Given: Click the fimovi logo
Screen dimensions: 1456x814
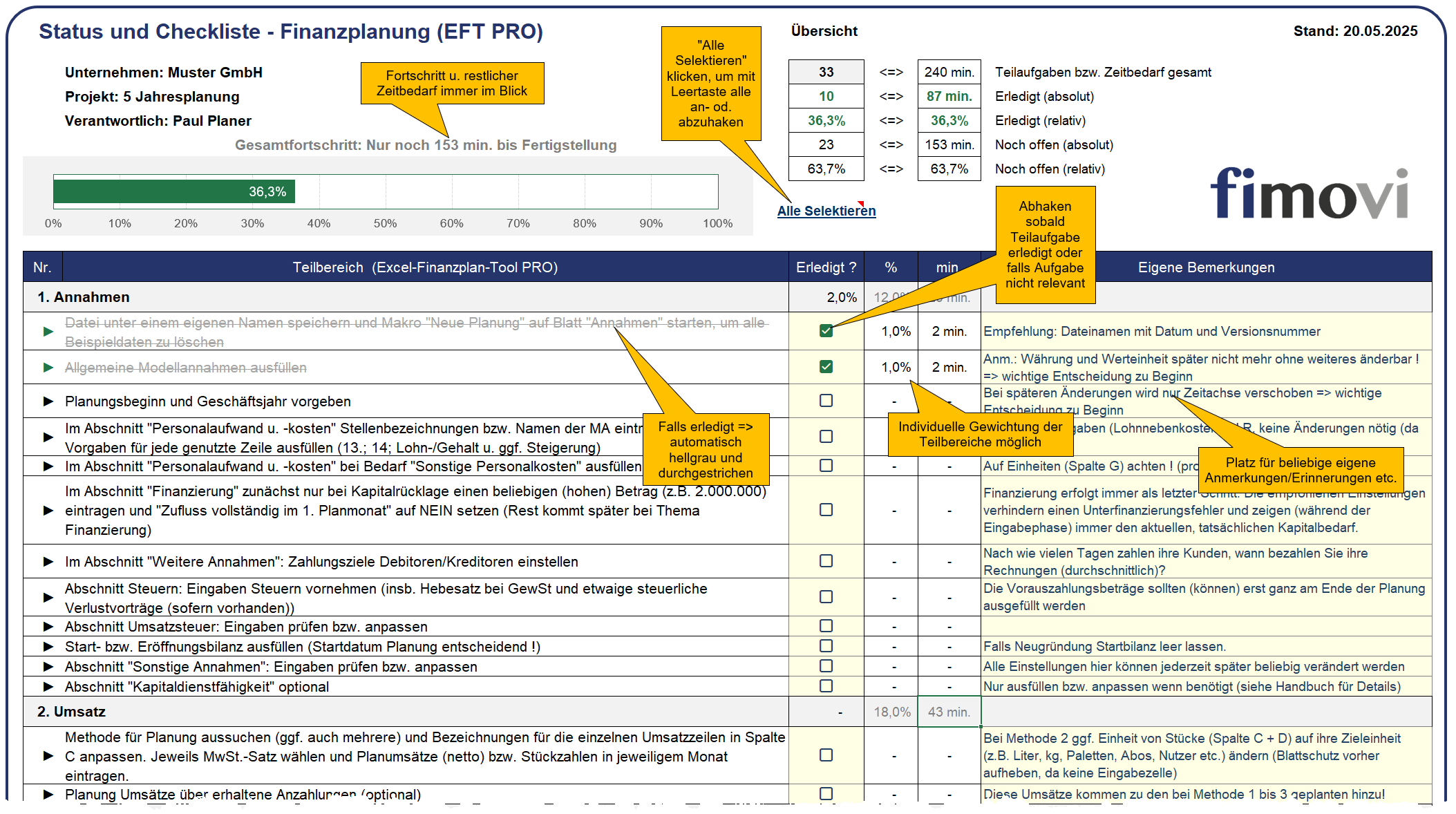Looking at the screenshot, I should point(1310,193).
